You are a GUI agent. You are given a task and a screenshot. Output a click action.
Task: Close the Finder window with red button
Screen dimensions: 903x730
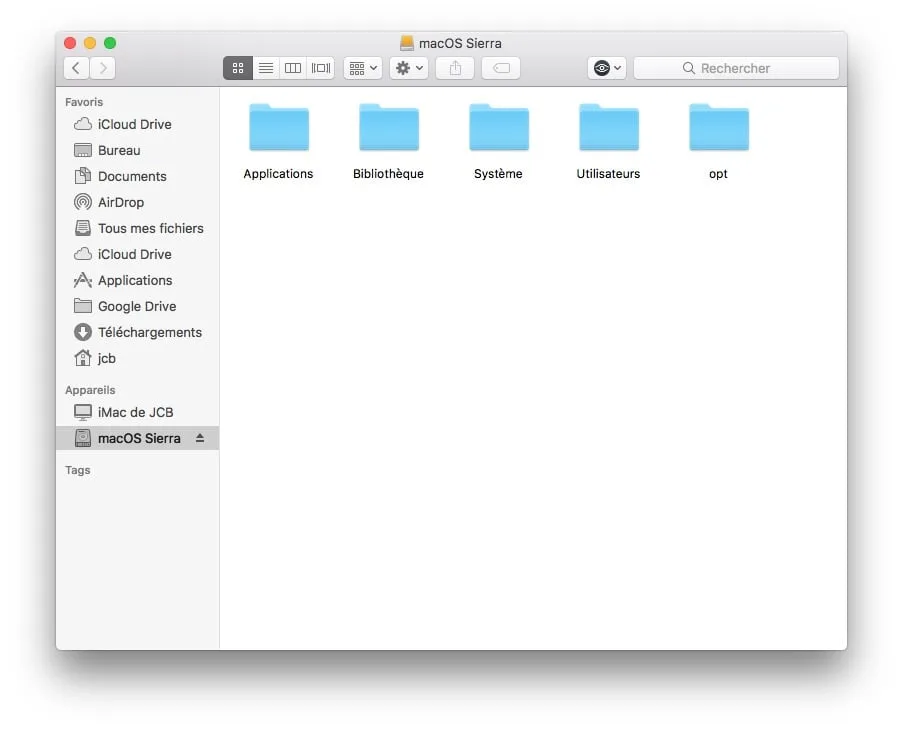[x=70, y=43]
